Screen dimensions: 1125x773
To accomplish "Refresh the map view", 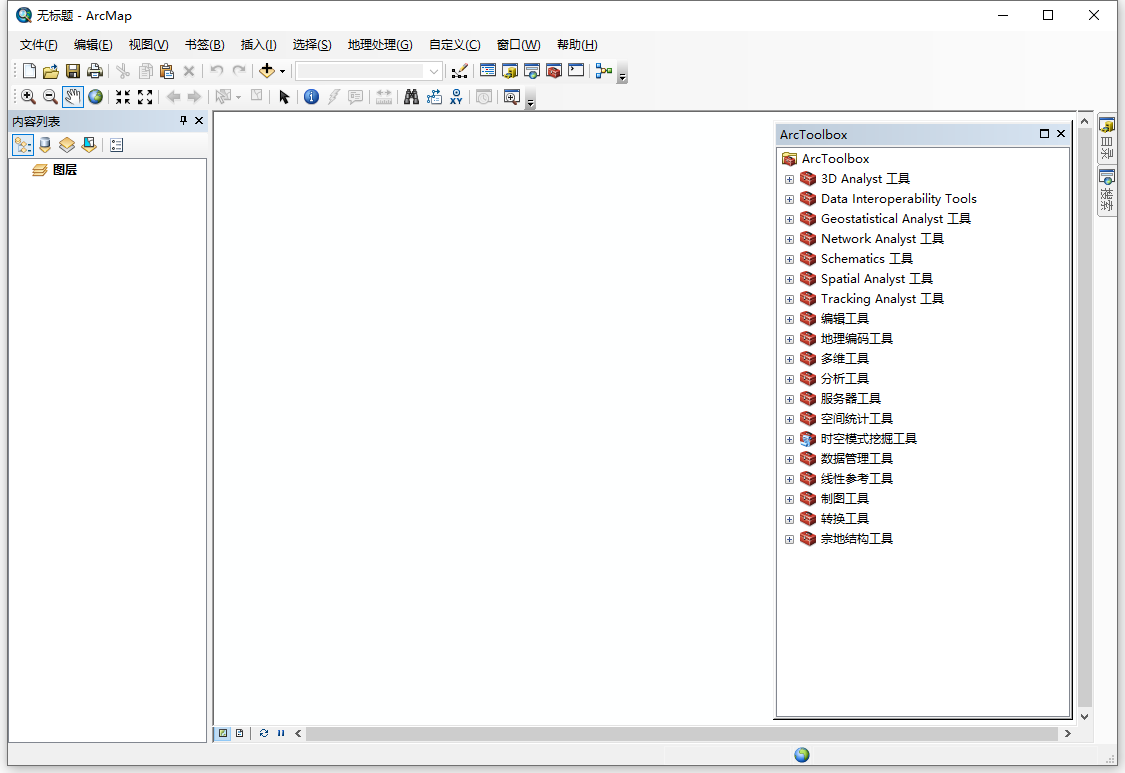I will tap(263, 734).
